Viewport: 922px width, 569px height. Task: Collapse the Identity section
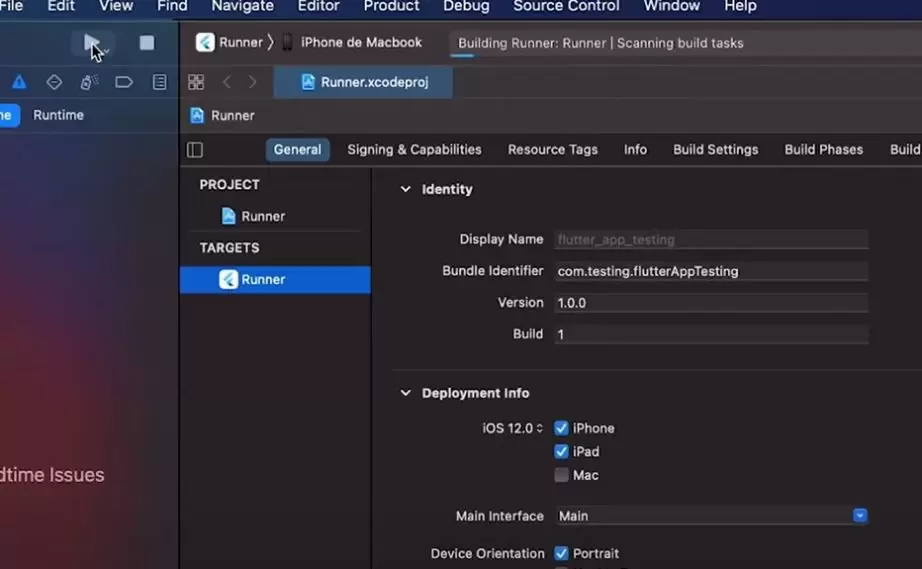[405, 189]
